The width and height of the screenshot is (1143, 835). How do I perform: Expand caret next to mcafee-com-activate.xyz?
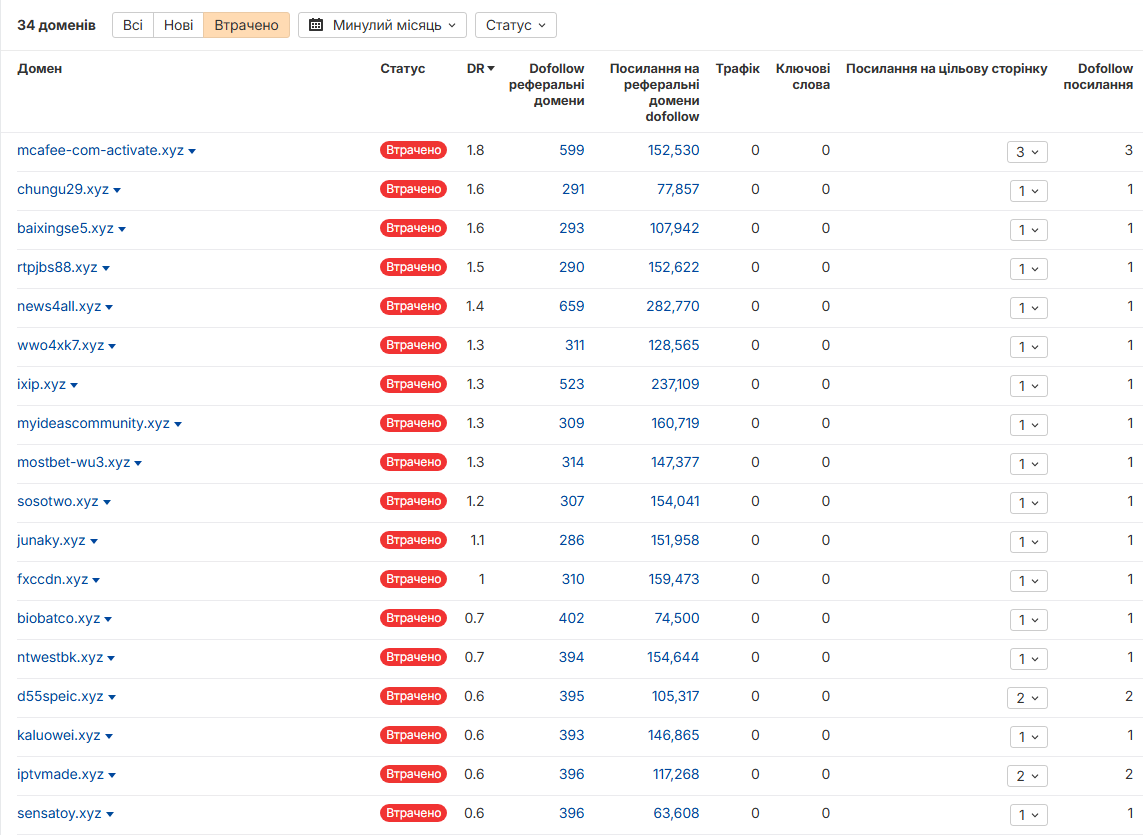click(192, 152)
